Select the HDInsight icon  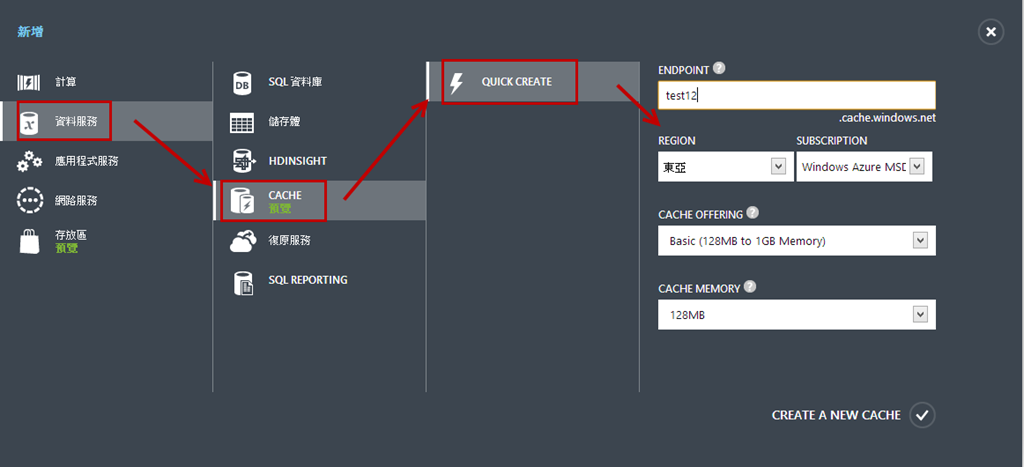tap(243, 161)
